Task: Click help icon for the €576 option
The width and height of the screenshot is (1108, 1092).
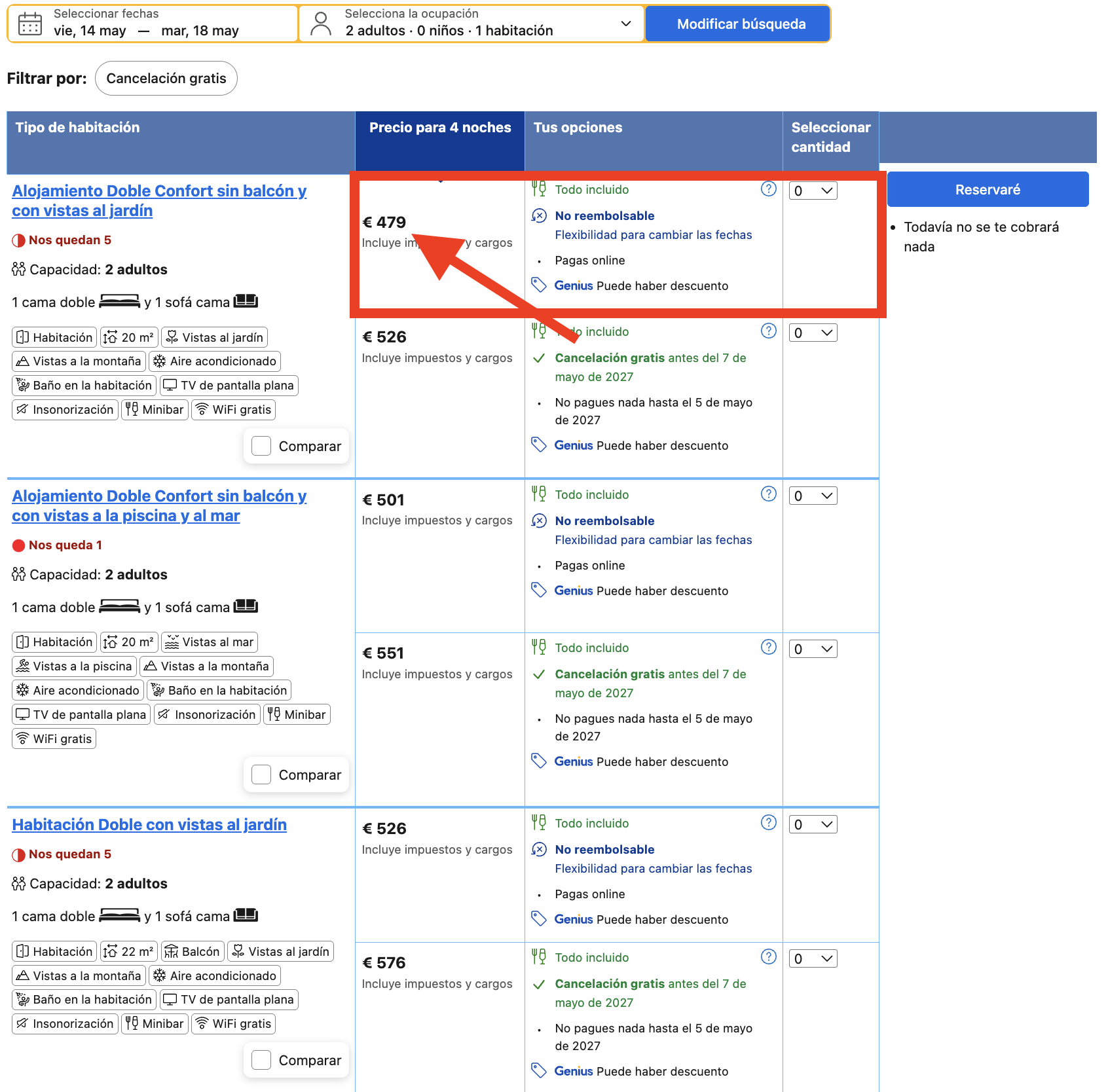Action: click(769, 957)
